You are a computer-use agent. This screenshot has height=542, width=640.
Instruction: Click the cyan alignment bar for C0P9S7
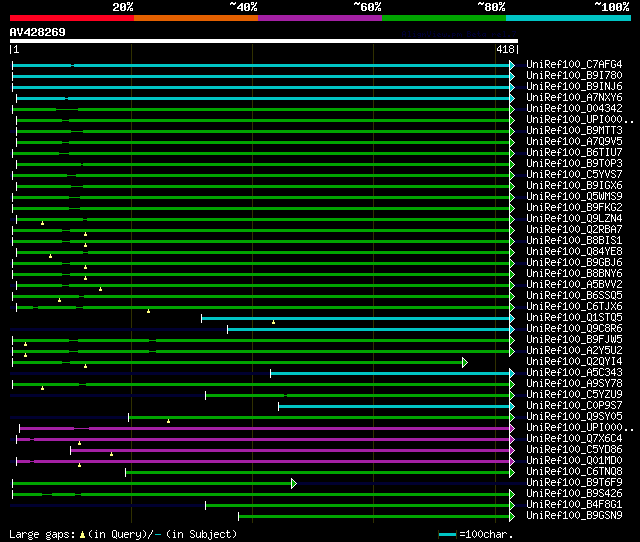[x=394, y=406]
